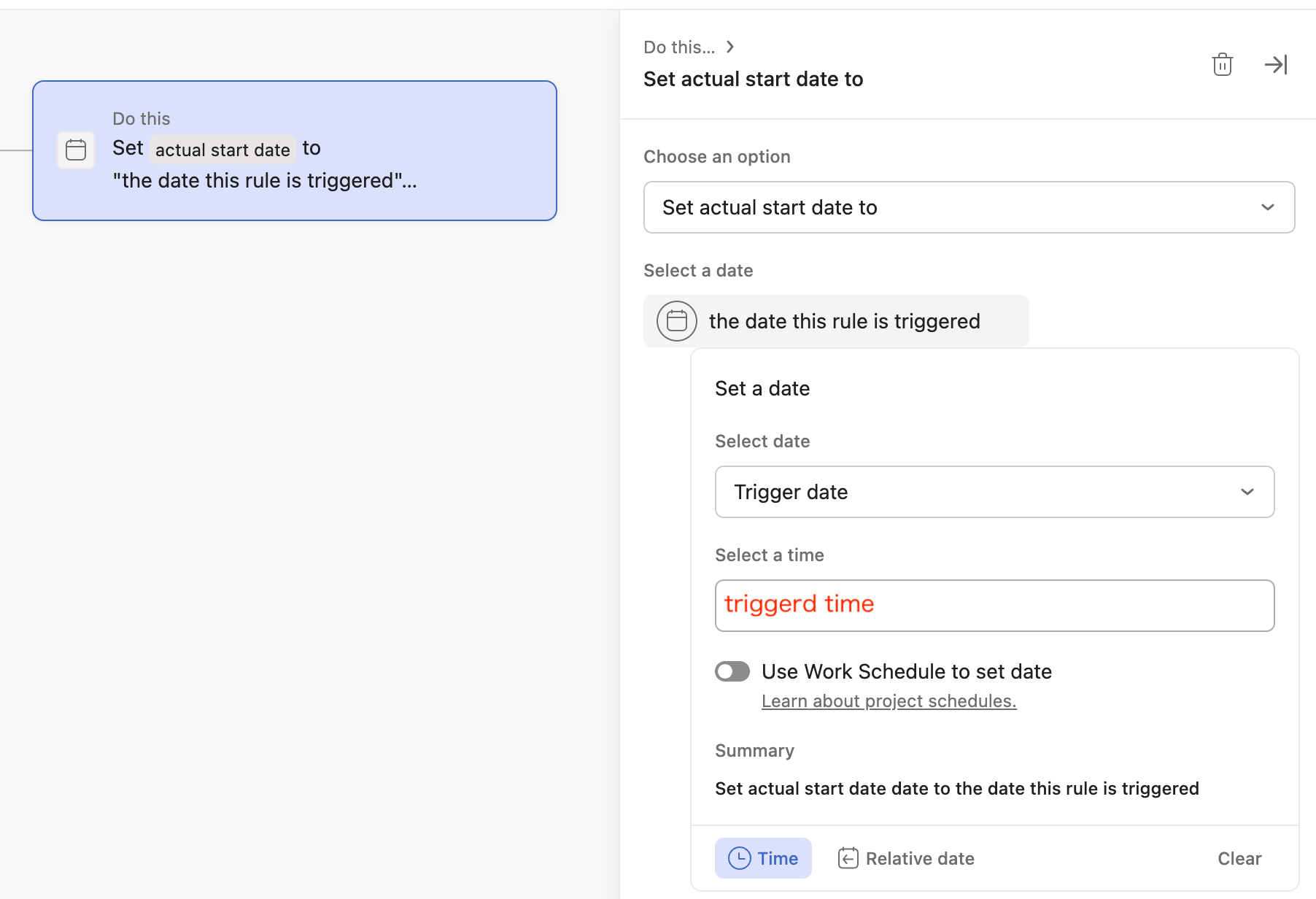Click the date this rule is triggered chip

click(x=836, y=321)
